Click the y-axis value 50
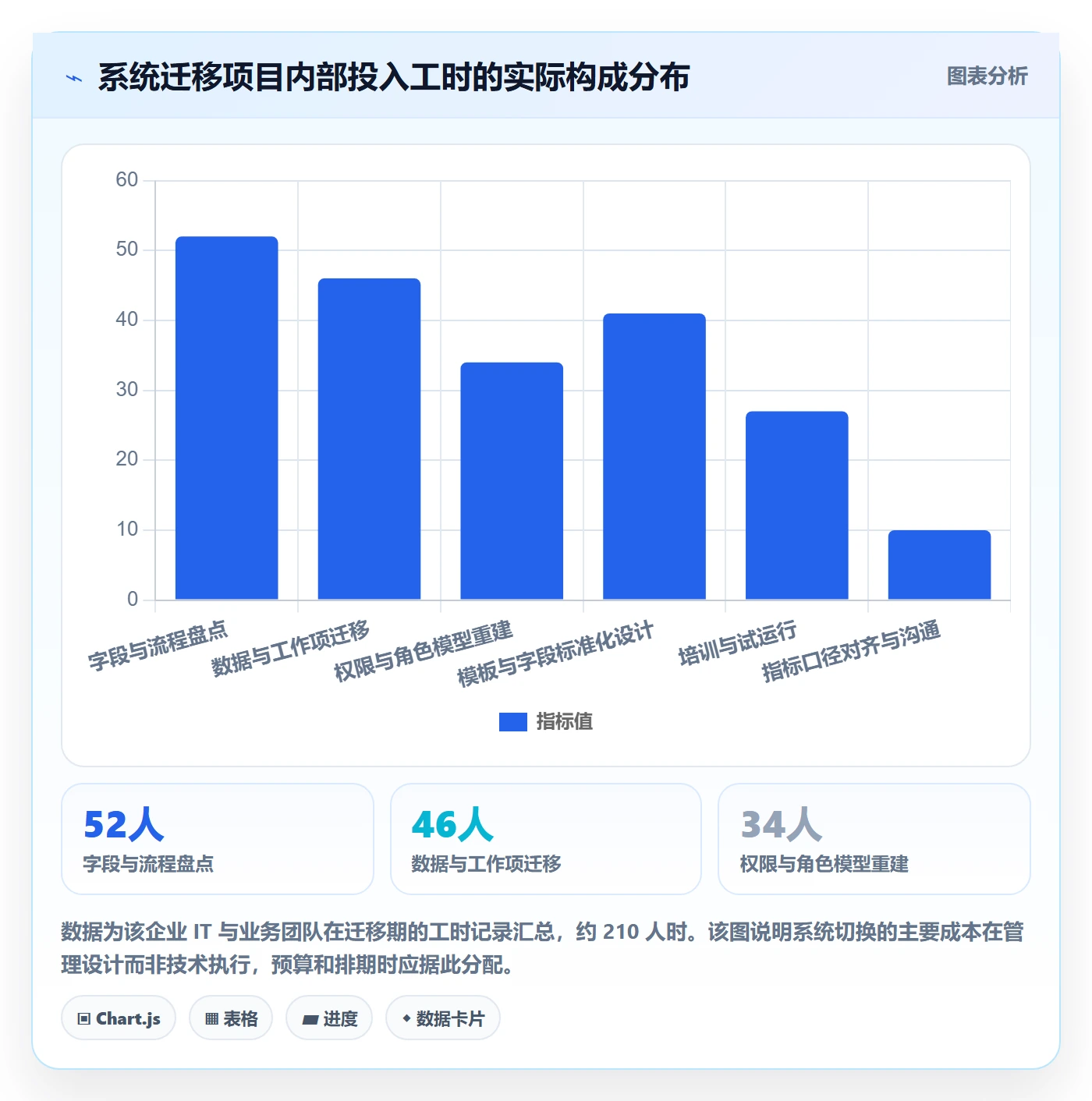The height and width of the screenshot is (1101, 1092). [126, 250]
